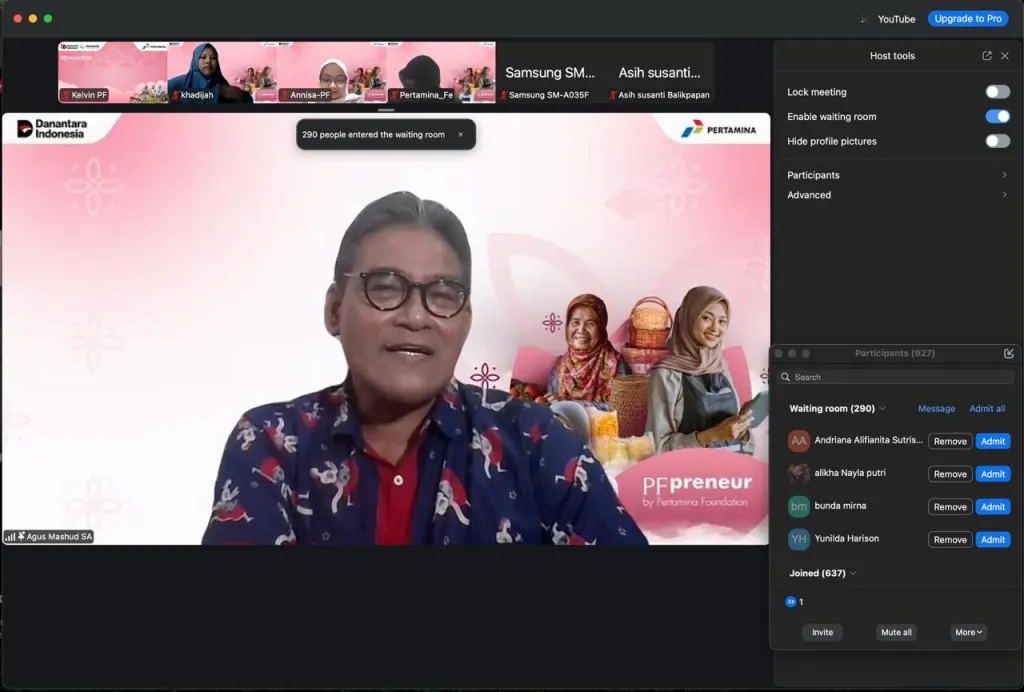
Task: Click the participants Search field
Action: [895, 377]
